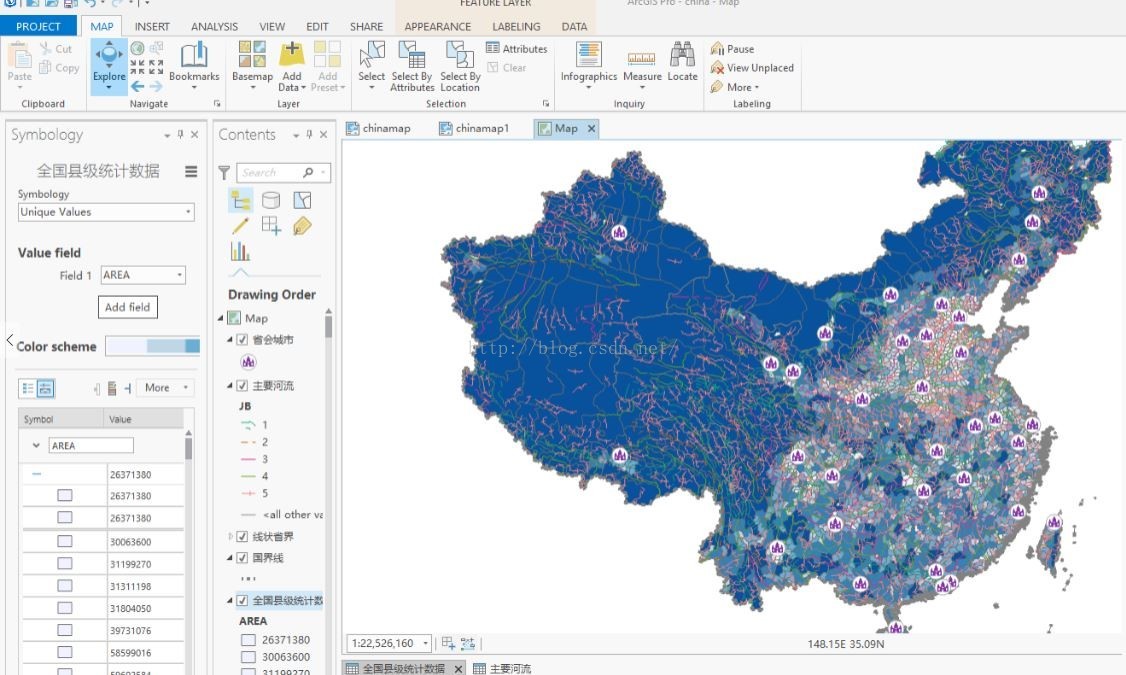Click the More button in Symbology
1126x675 pixels.
(166, 388)
